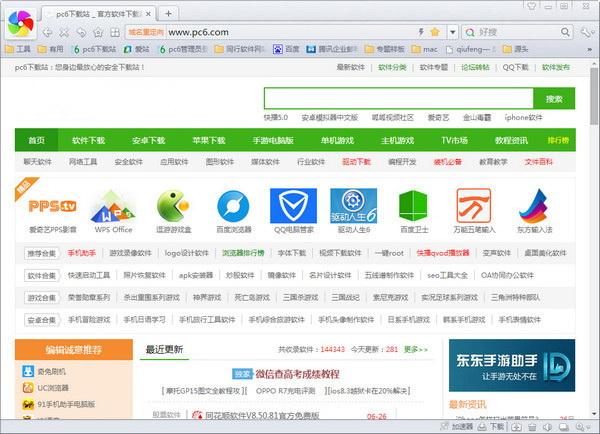Screen dimensions: 600x434
Task: Open the 爱奇艺PPS影音 PPS.tv icon
Action: coord(53,206)
